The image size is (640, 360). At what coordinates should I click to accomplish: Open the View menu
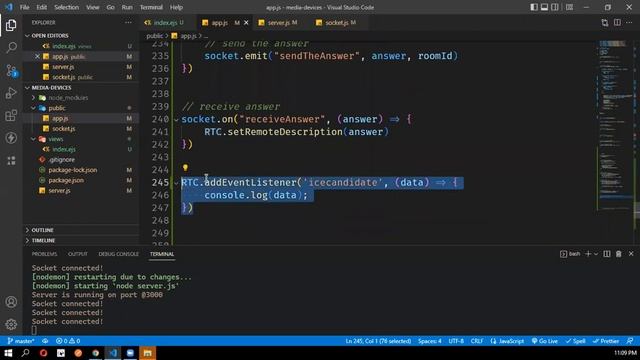93,7
